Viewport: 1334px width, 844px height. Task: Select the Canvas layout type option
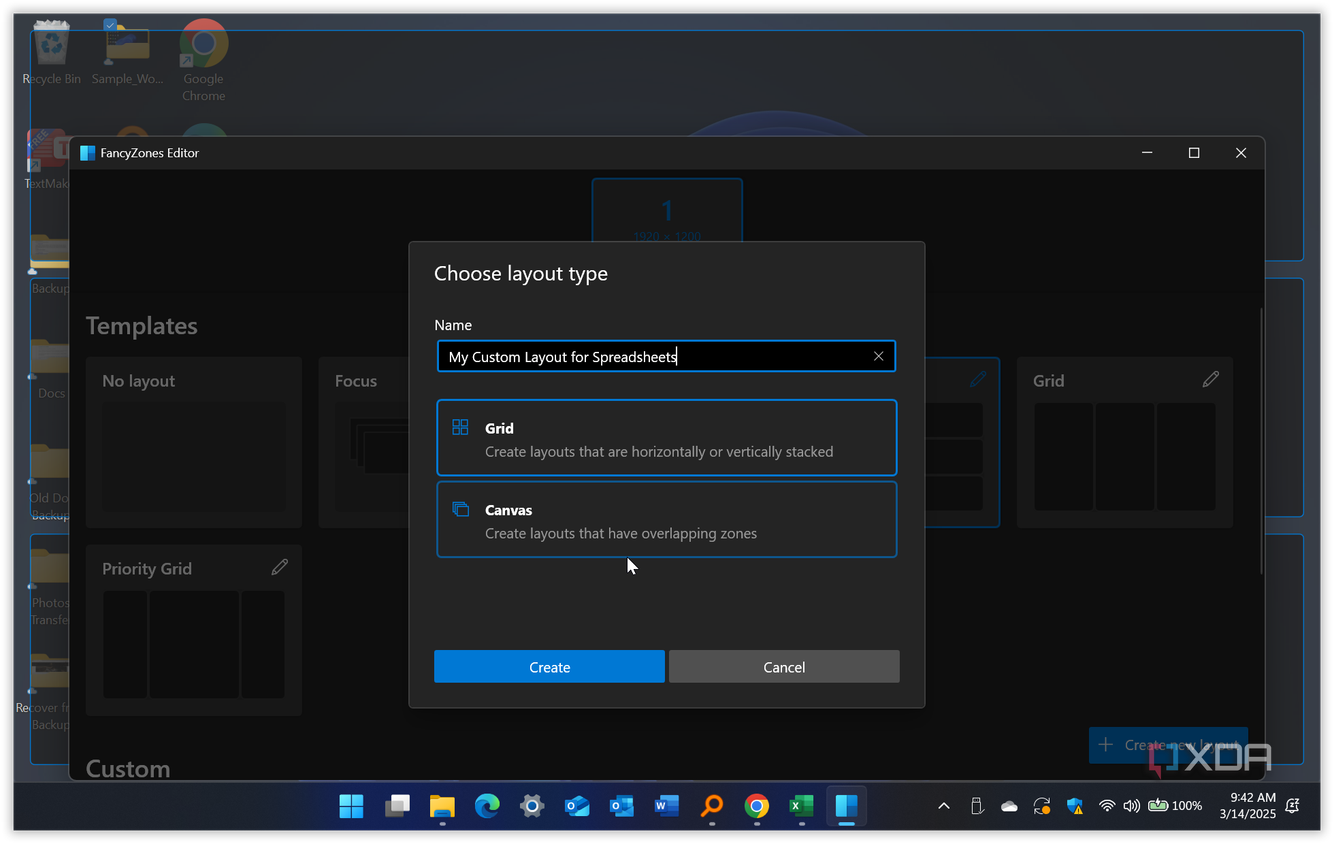click(666, 520)
